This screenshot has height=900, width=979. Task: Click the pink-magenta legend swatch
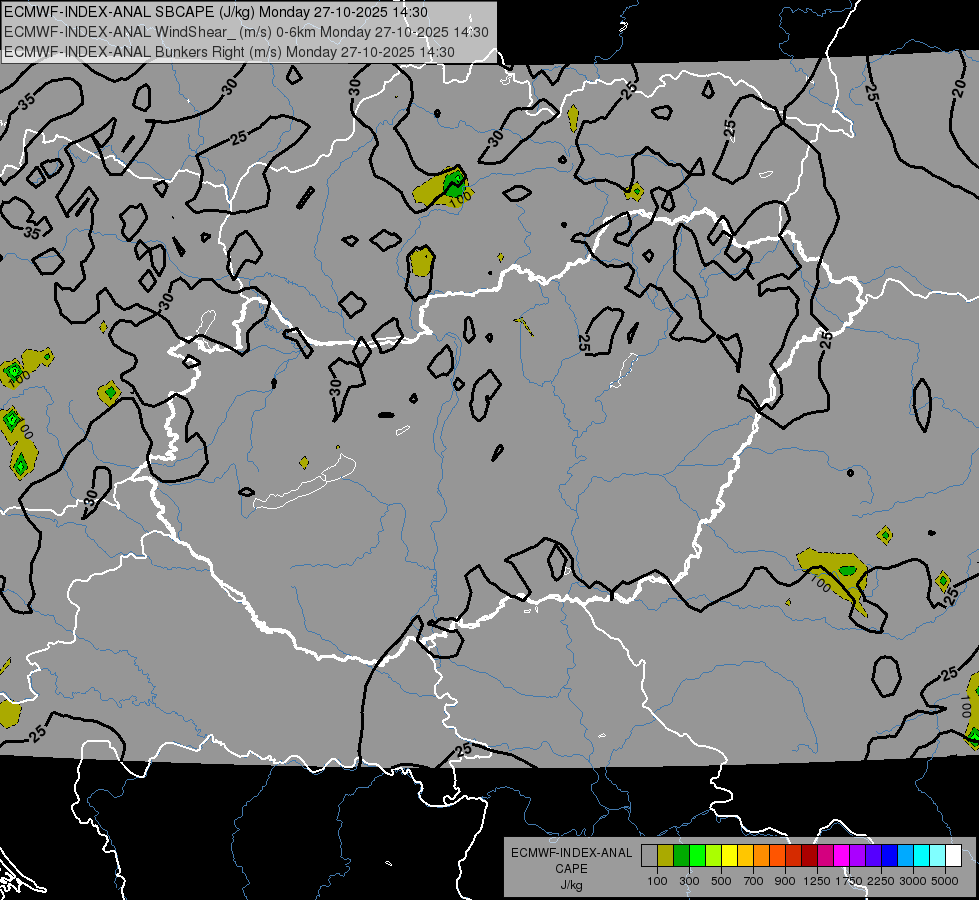click(x=825, y=856)
